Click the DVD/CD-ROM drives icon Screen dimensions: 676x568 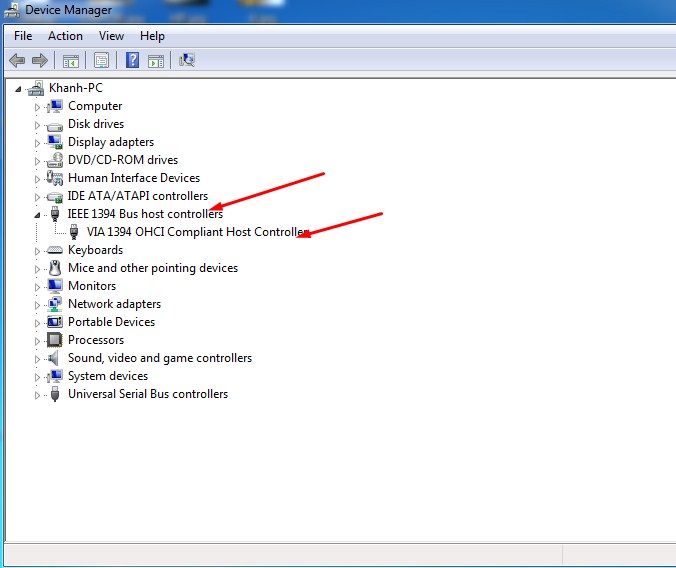[55, 160]
